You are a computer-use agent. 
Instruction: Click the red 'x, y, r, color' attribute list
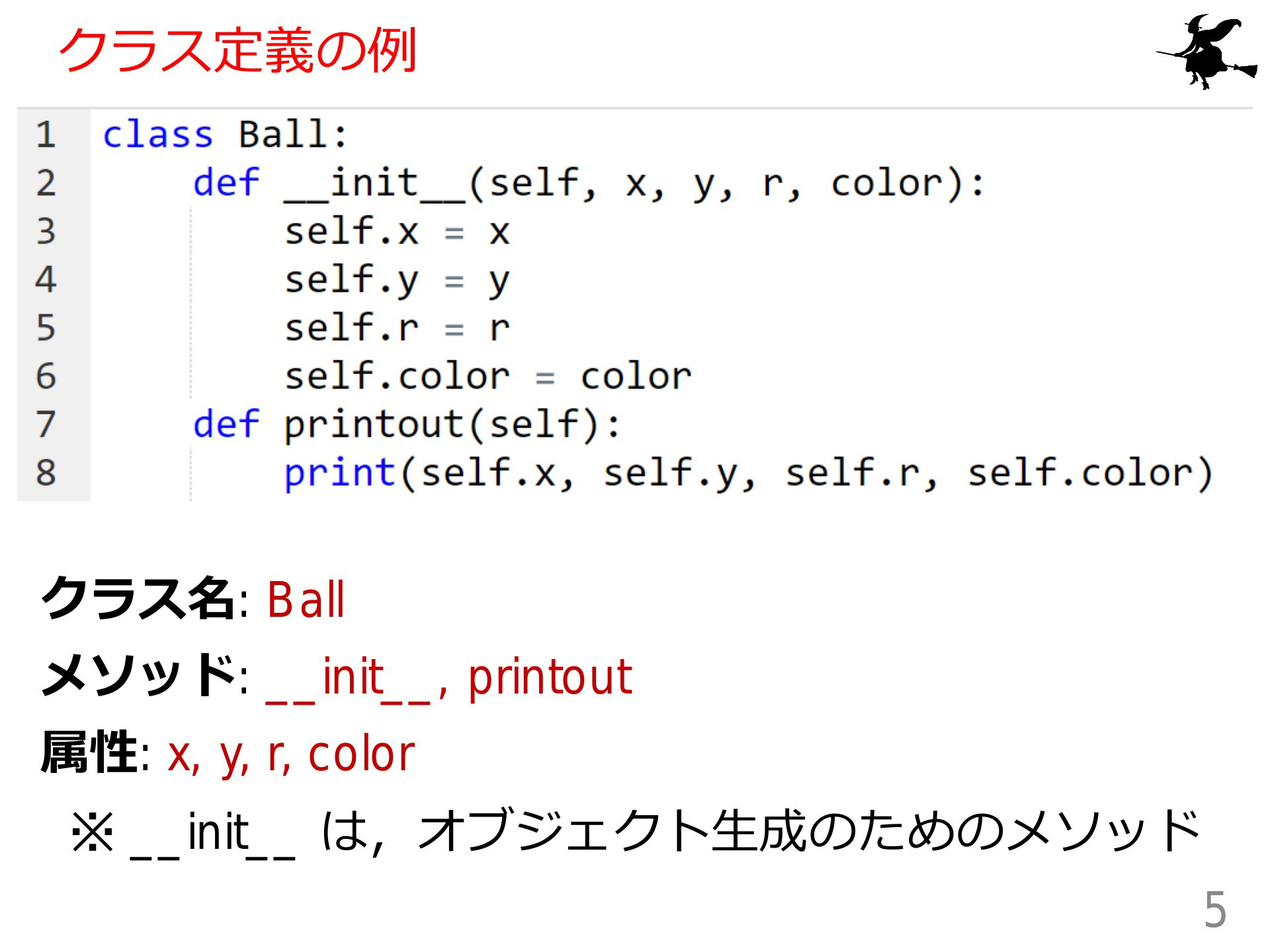click(x=291, y=754)
